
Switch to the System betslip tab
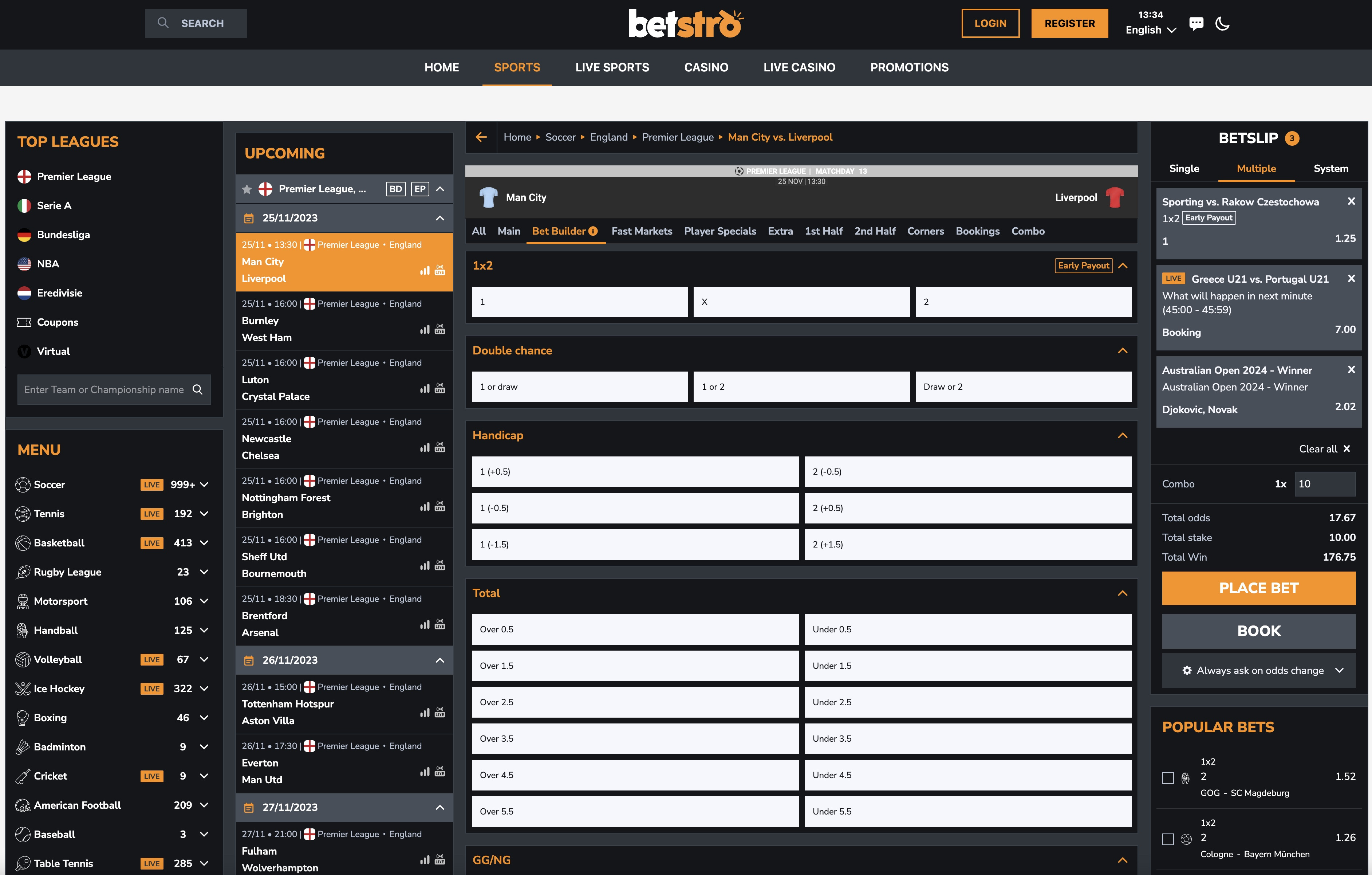(1331, 168)
